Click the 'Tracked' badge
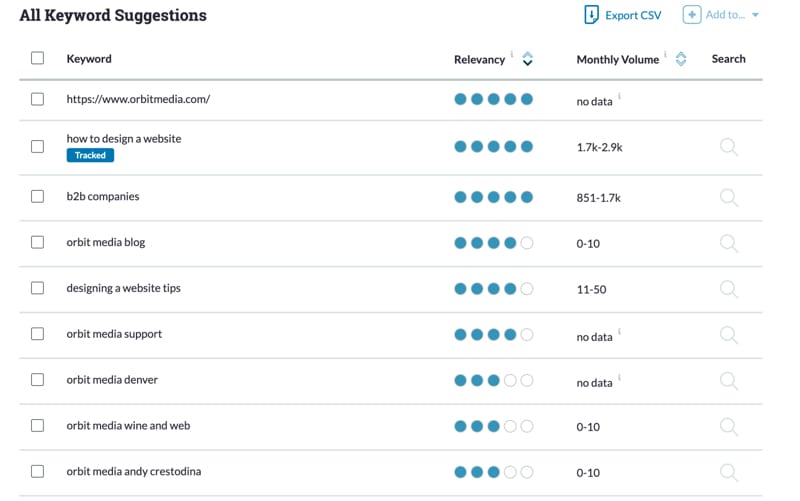800x501 pixels. point(90,155)
